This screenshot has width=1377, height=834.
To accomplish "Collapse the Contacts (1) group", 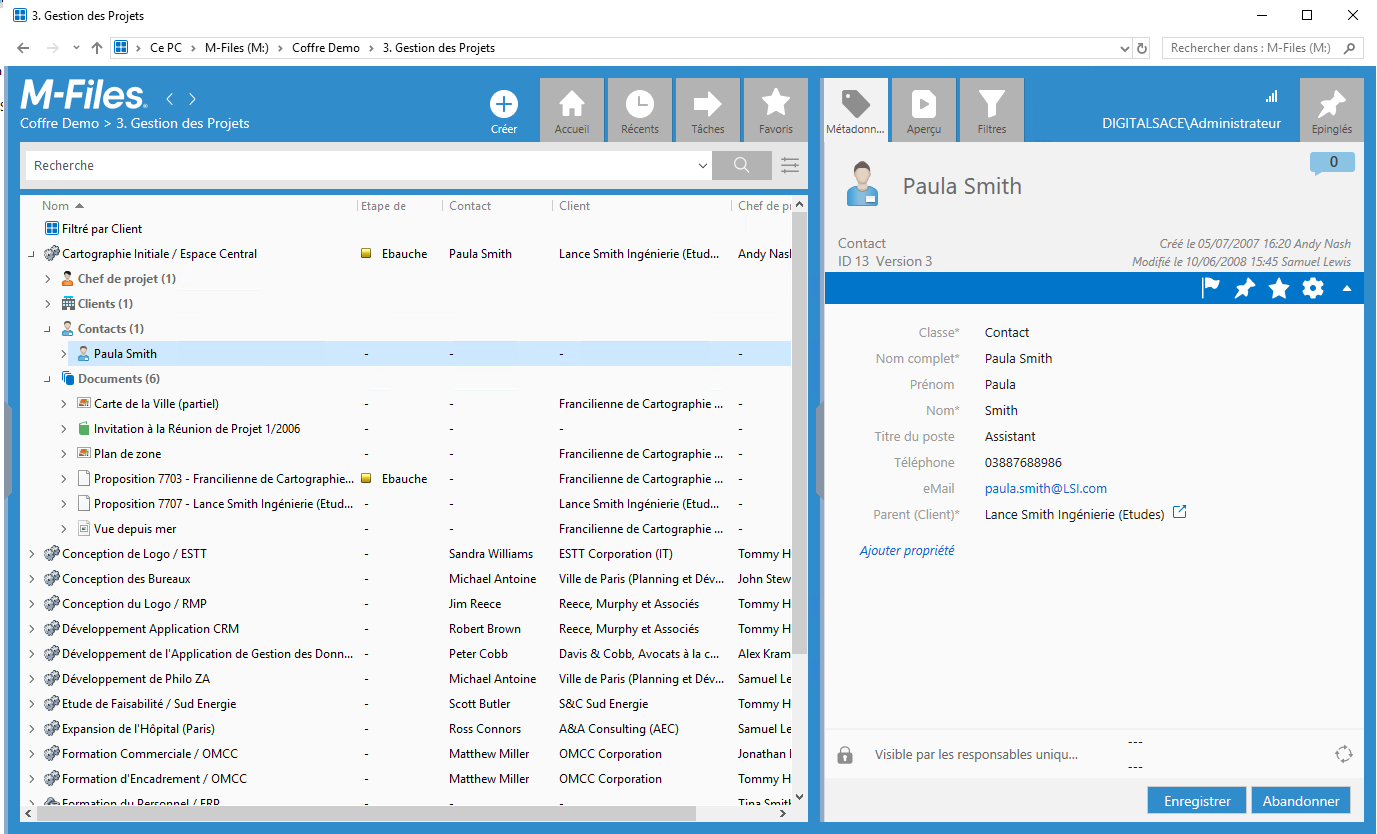I will (47, 329).
